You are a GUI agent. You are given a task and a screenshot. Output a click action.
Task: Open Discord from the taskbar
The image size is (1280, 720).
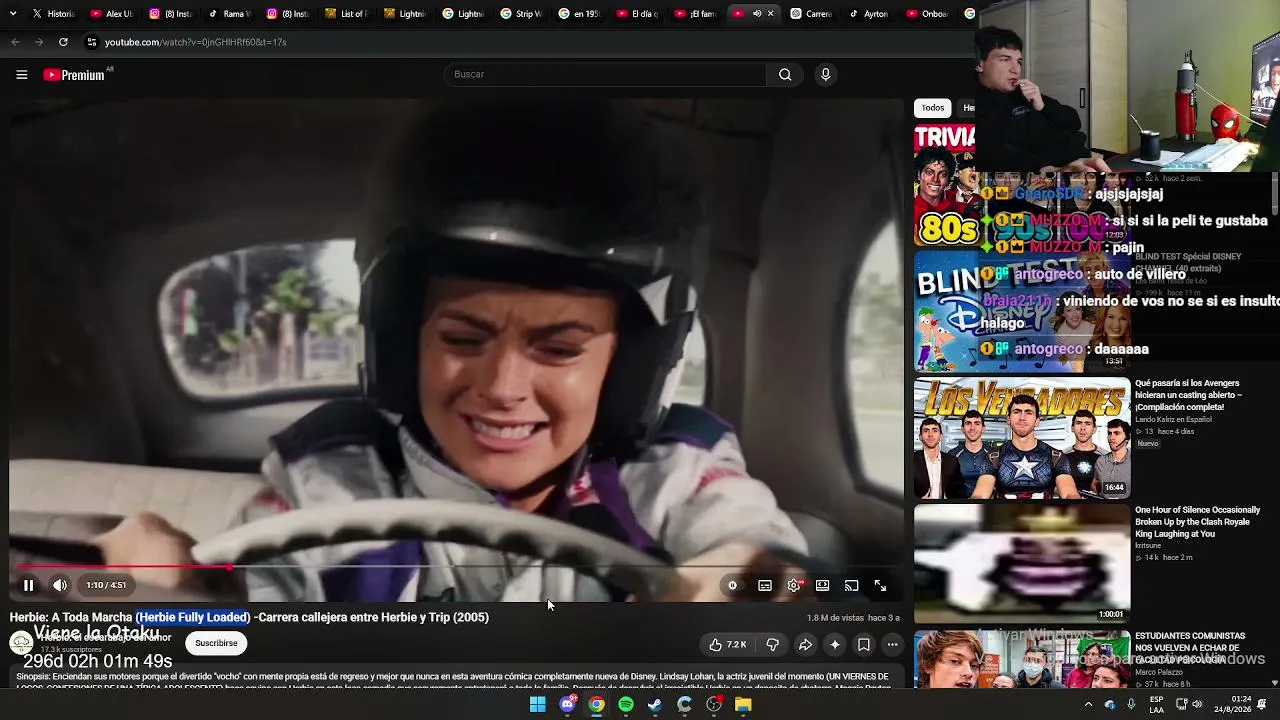coord(567,705)
